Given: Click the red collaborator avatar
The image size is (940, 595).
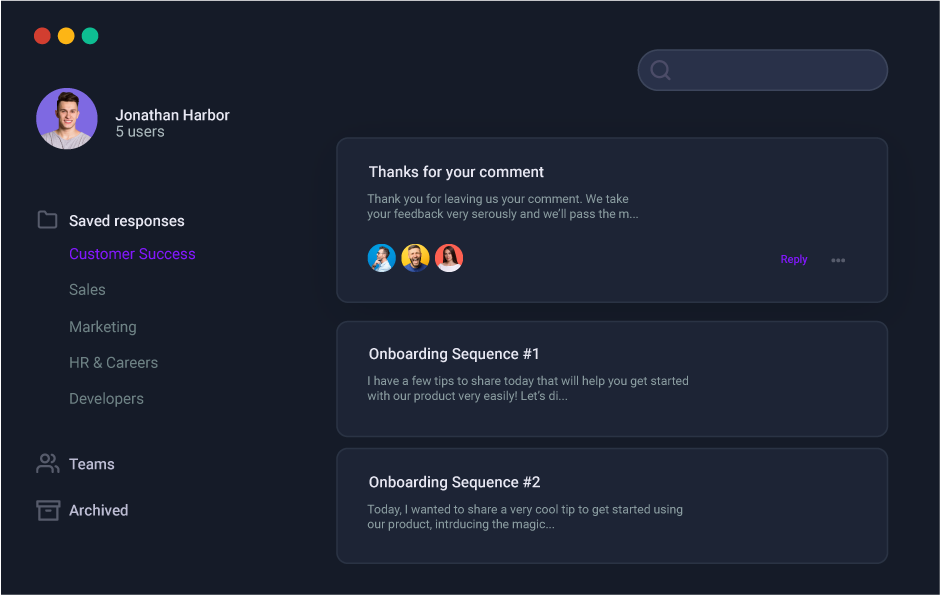Looking at the screenshot, I should click(449, 258).
